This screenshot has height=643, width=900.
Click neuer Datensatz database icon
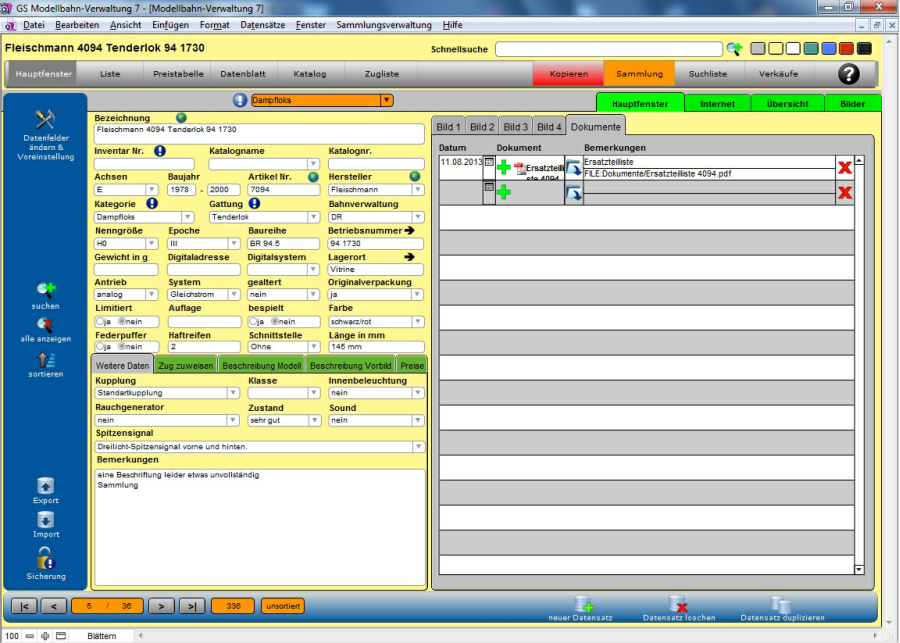(x=583, y=604)
